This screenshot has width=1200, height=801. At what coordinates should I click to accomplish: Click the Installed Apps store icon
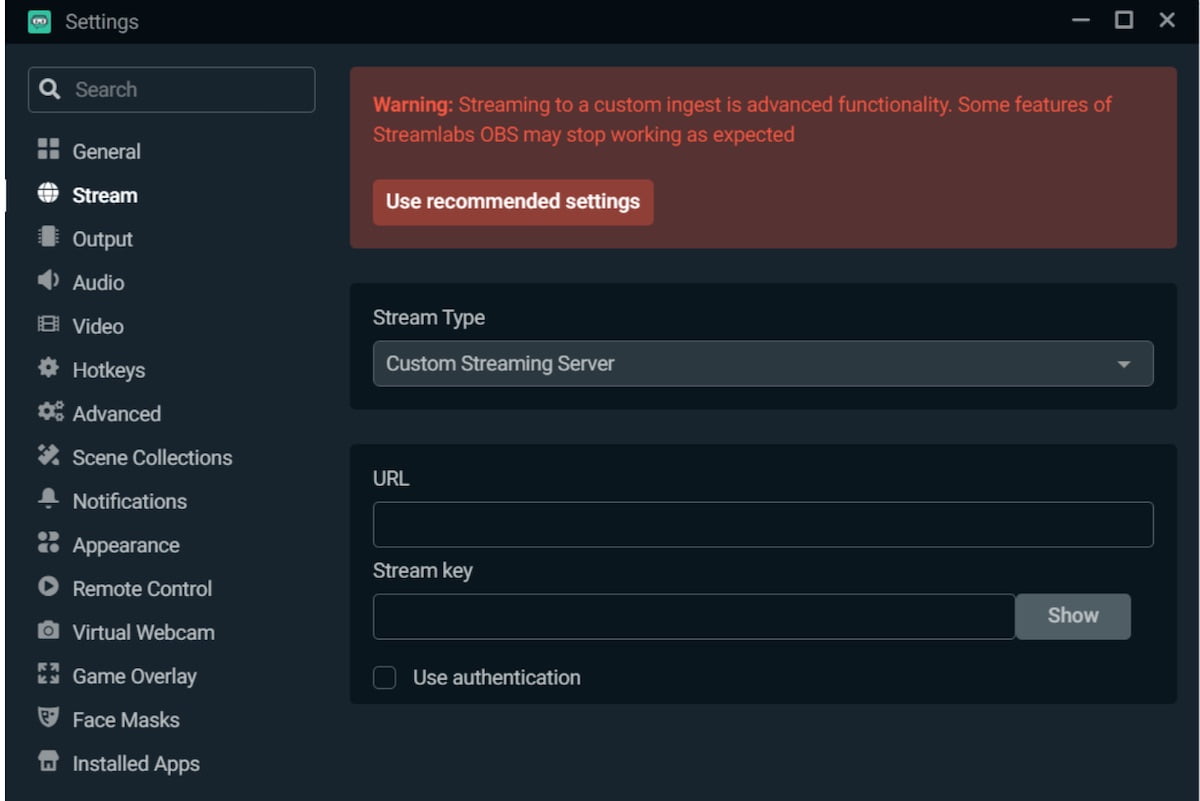[x=48, y=762]
